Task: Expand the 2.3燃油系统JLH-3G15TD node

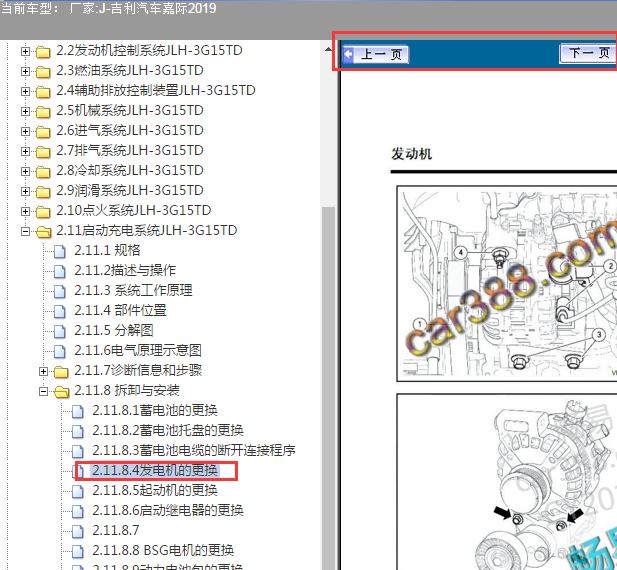Action: [x=25, y=71]
